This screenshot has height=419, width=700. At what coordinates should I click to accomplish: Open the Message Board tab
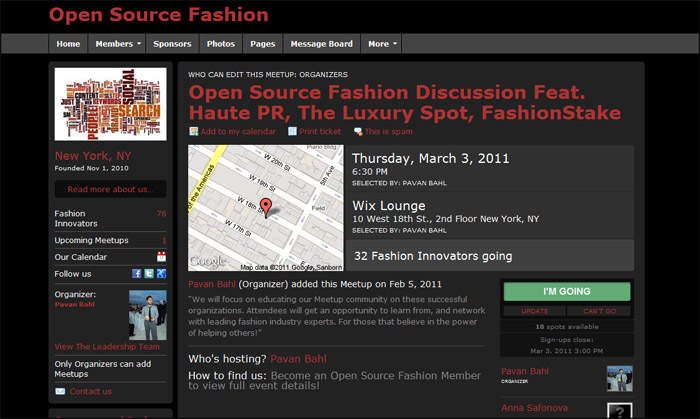(x=321, y=44)
